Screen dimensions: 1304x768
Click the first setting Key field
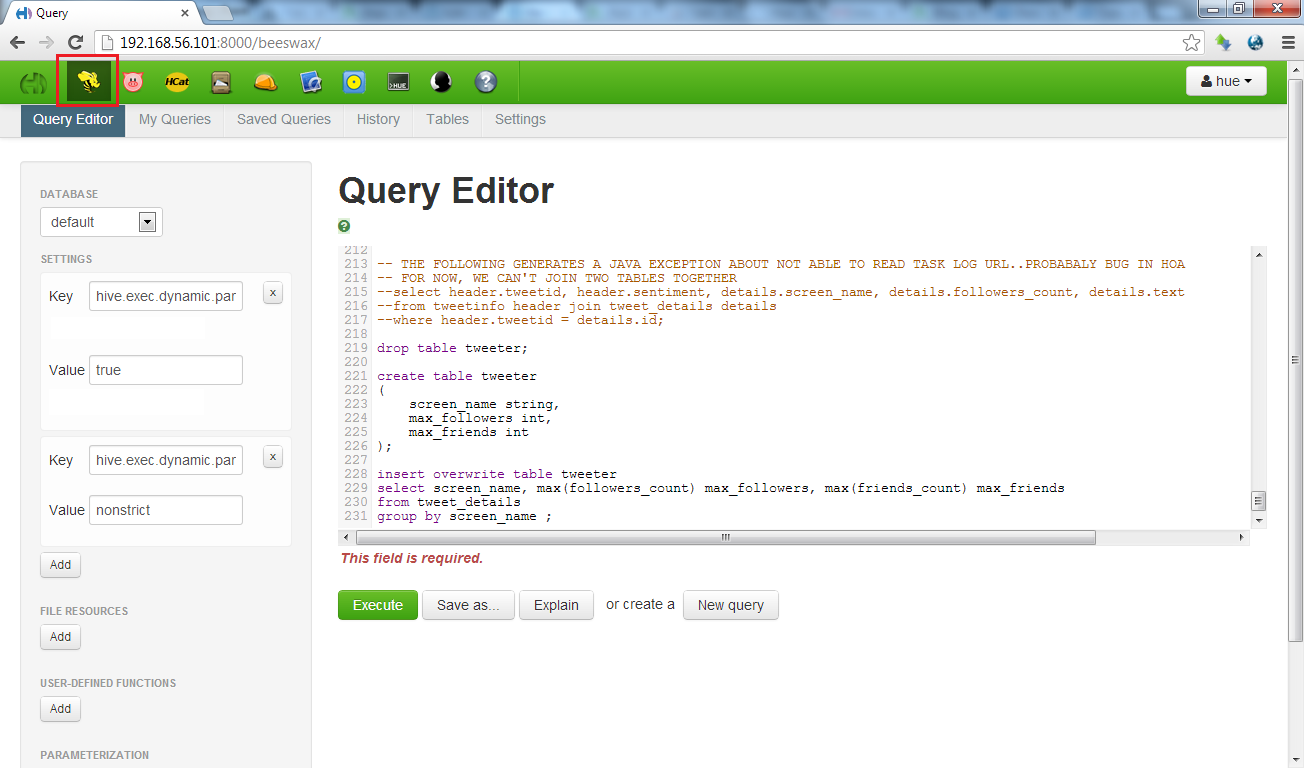tap(166, 296)
